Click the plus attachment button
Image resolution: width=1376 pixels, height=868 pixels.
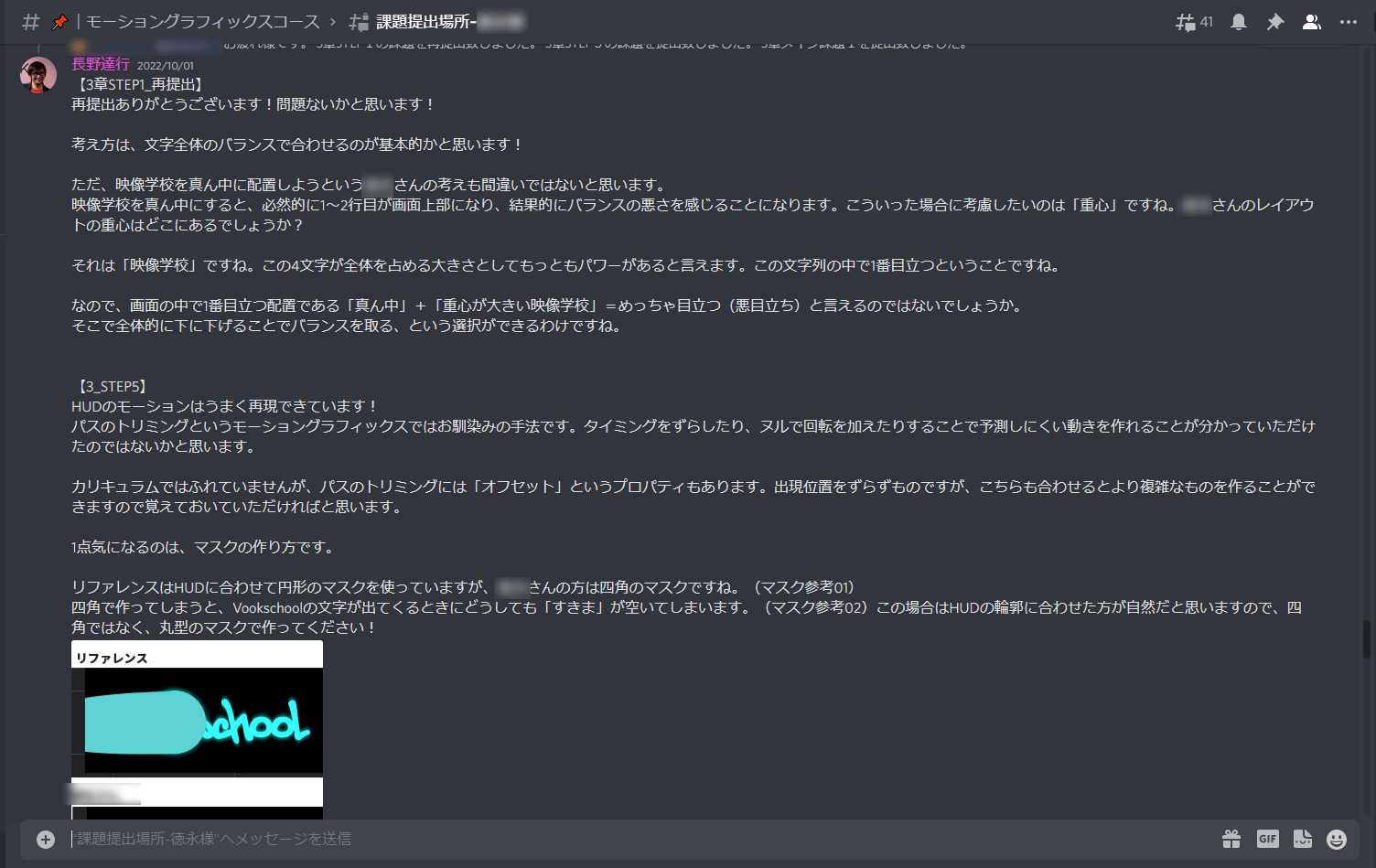[x=46, y=839]
